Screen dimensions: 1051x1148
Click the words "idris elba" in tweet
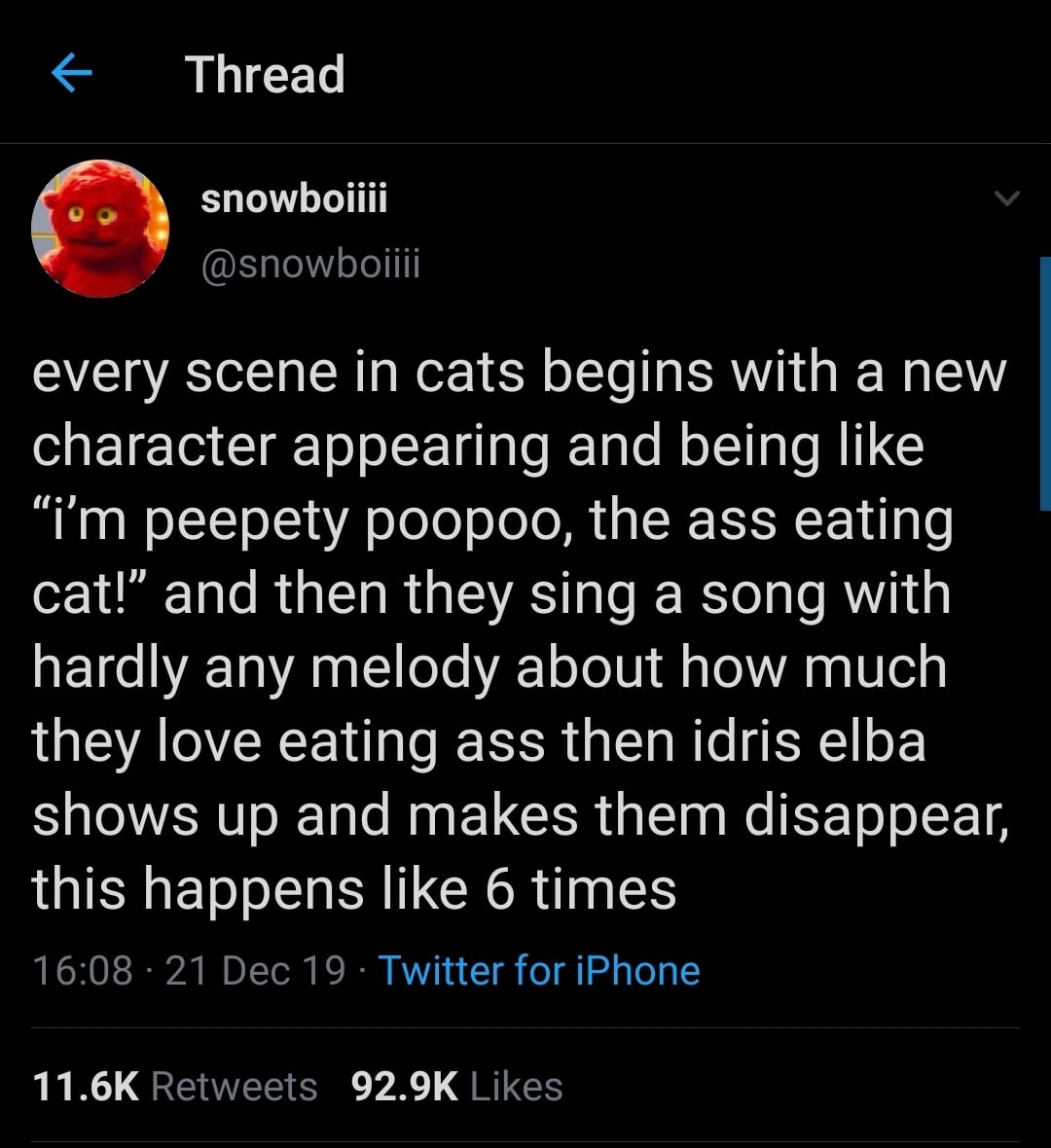point(810,741)
